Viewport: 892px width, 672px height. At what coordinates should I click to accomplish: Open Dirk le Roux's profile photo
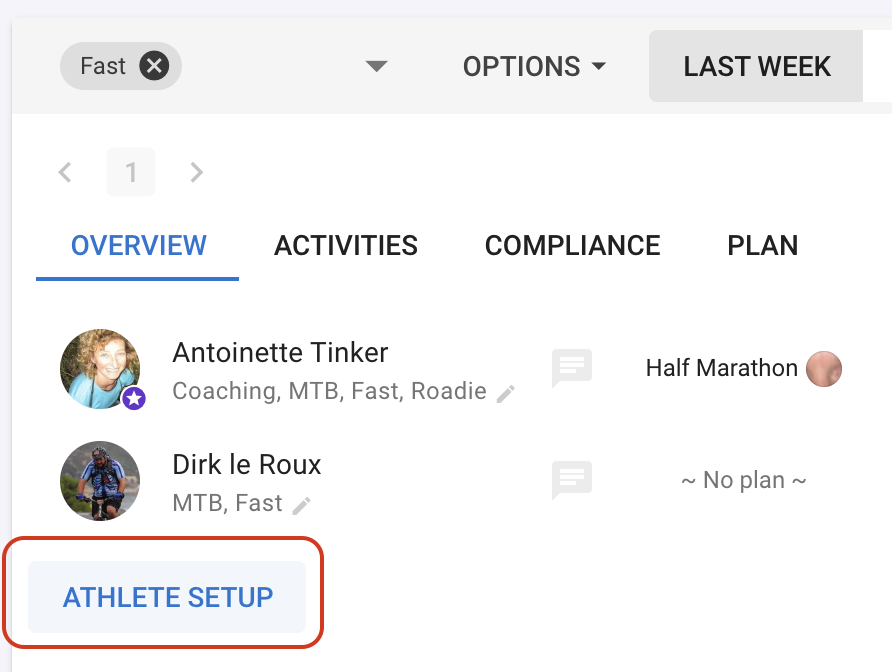99,481
